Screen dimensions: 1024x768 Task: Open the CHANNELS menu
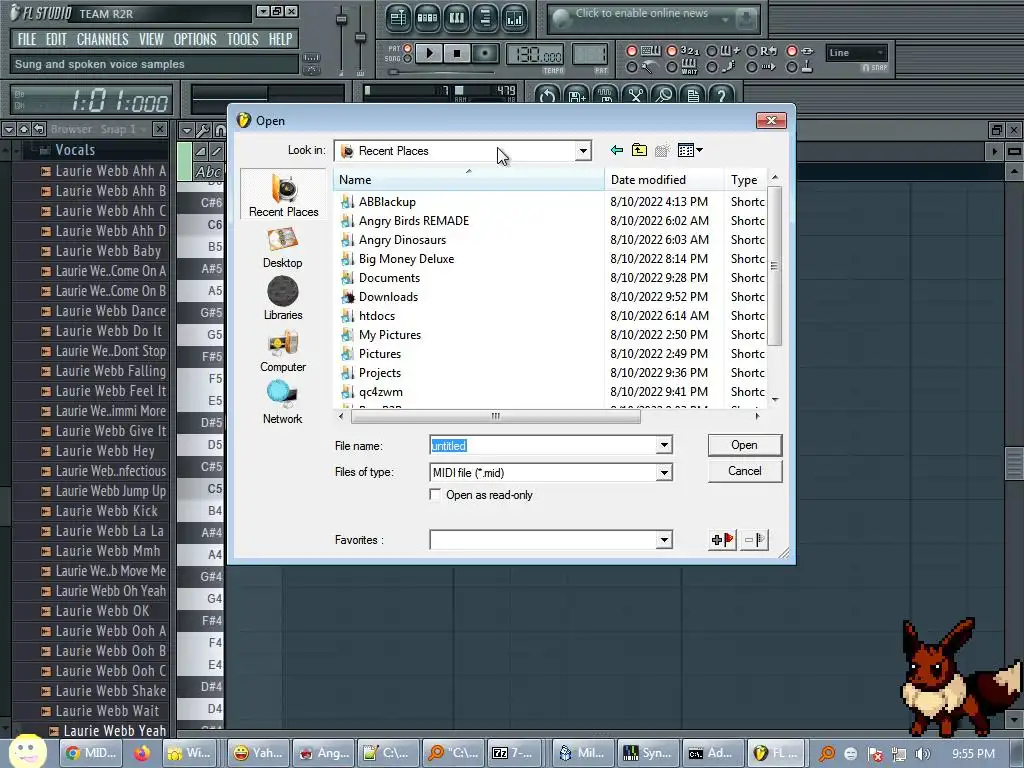(x=103, y=39)
